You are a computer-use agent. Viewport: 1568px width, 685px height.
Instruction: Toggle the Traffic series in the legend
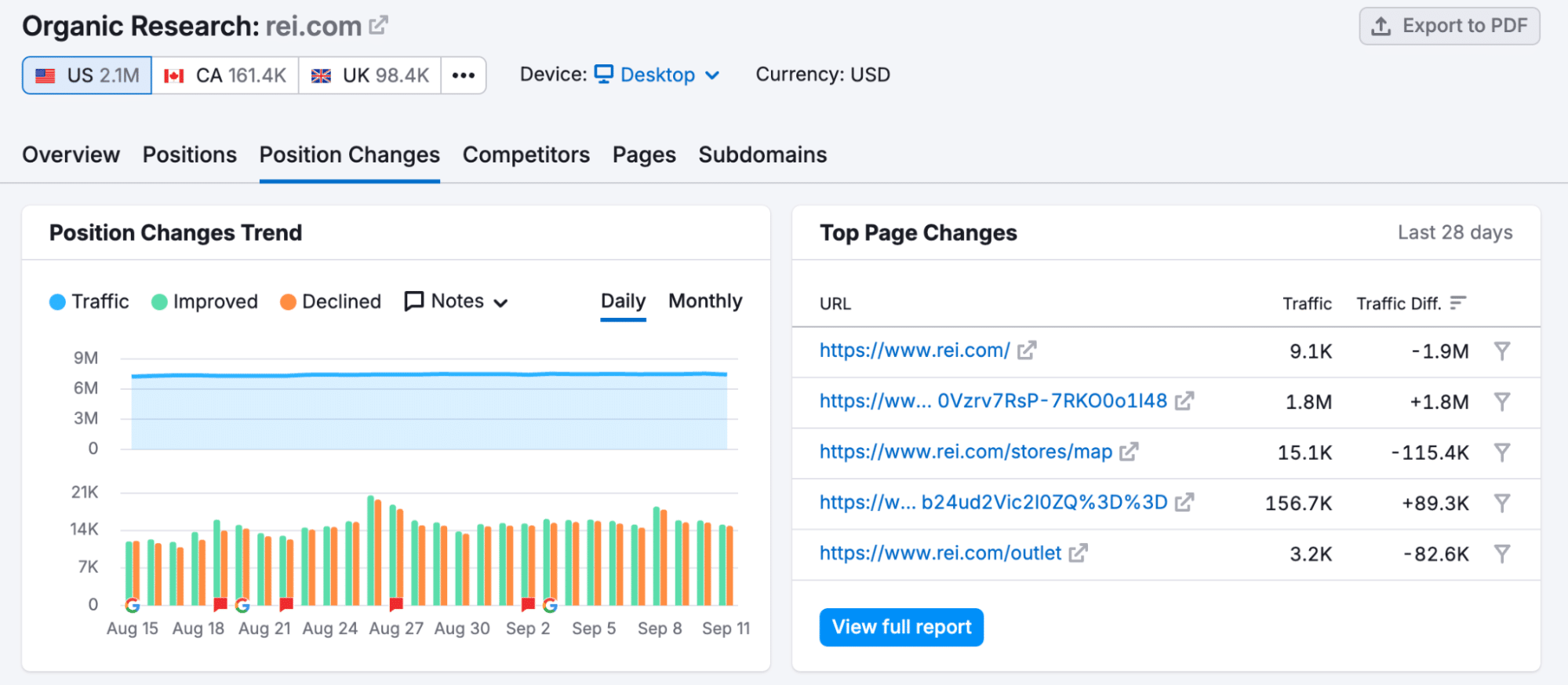(x=89, y=301)
